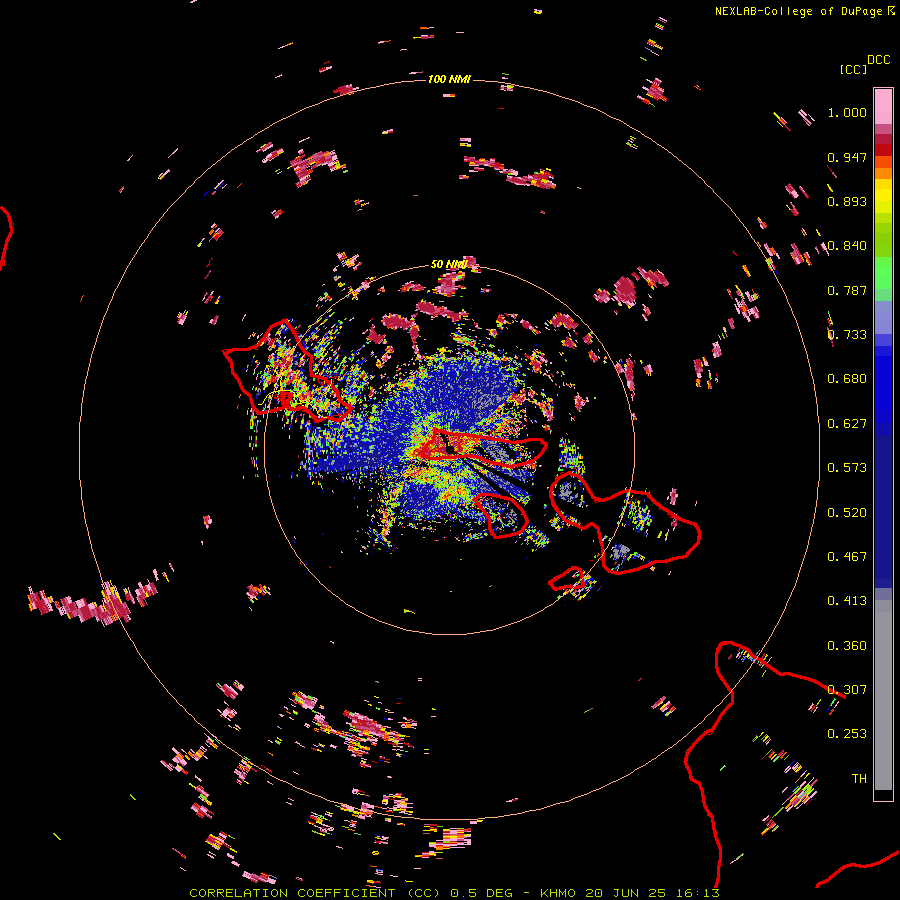Click the "CORRELATION COEFFICIENT (CC) 0.5 DEG" caption
900x900 pixels.
point(352,893)
